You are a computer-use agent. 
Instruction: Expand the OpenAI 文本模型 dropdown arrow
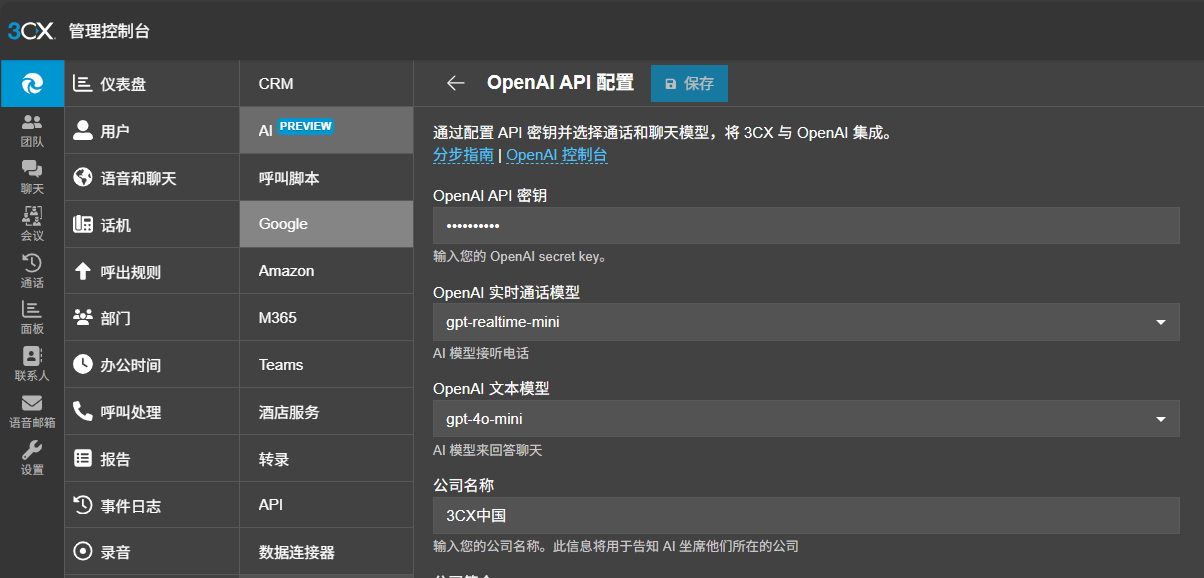(1161, 419)
